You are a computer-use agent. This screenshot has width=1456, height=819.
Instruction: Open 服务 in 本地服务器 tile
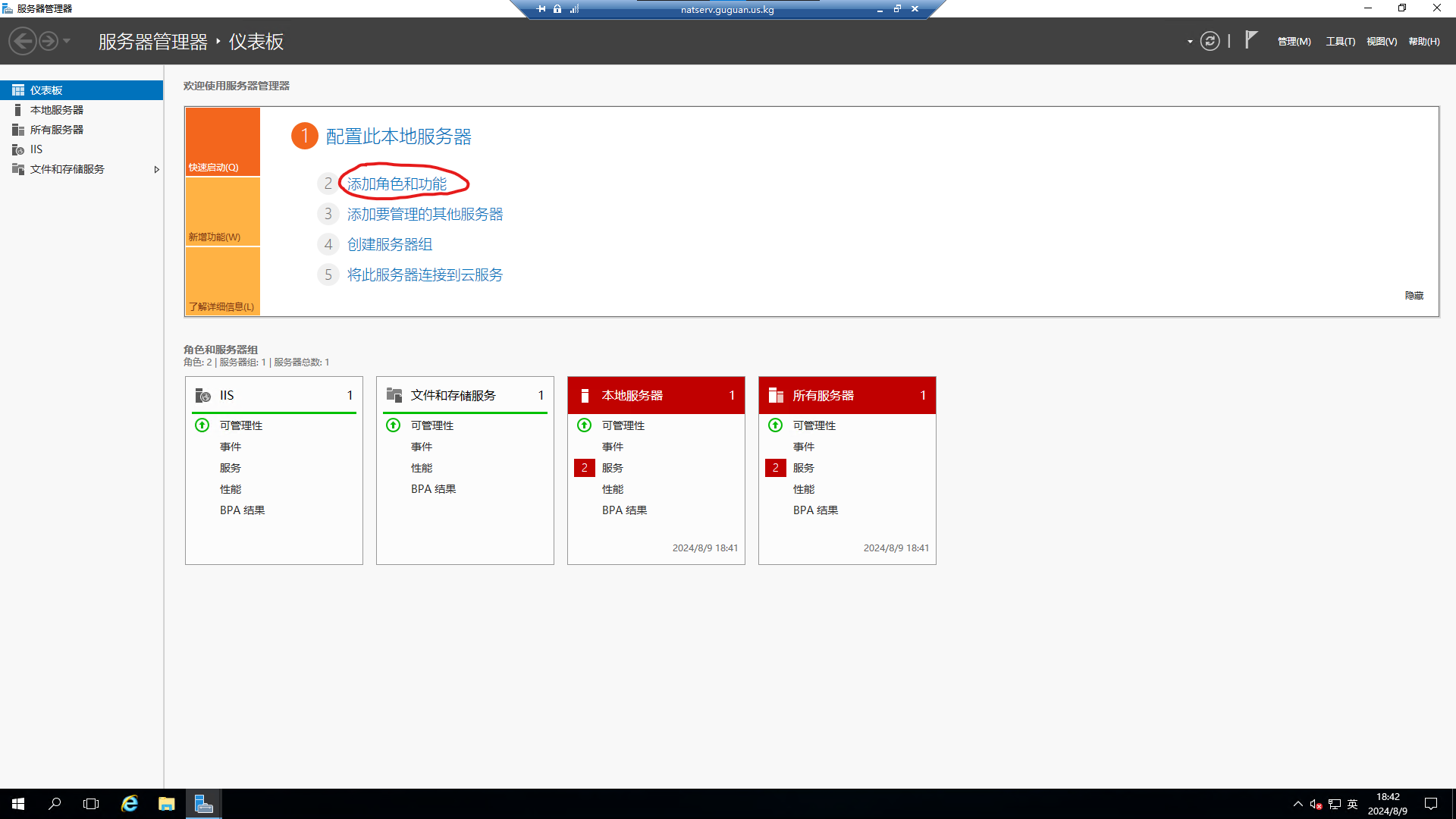coord(613,468)
